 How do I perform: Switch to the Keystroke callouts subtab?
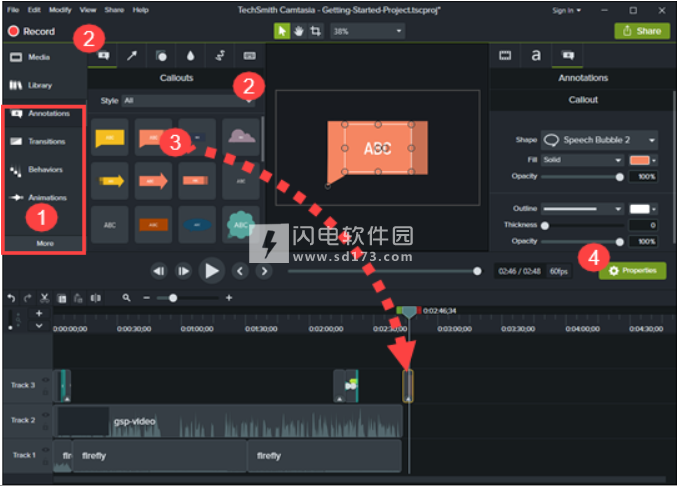(249, 56)
